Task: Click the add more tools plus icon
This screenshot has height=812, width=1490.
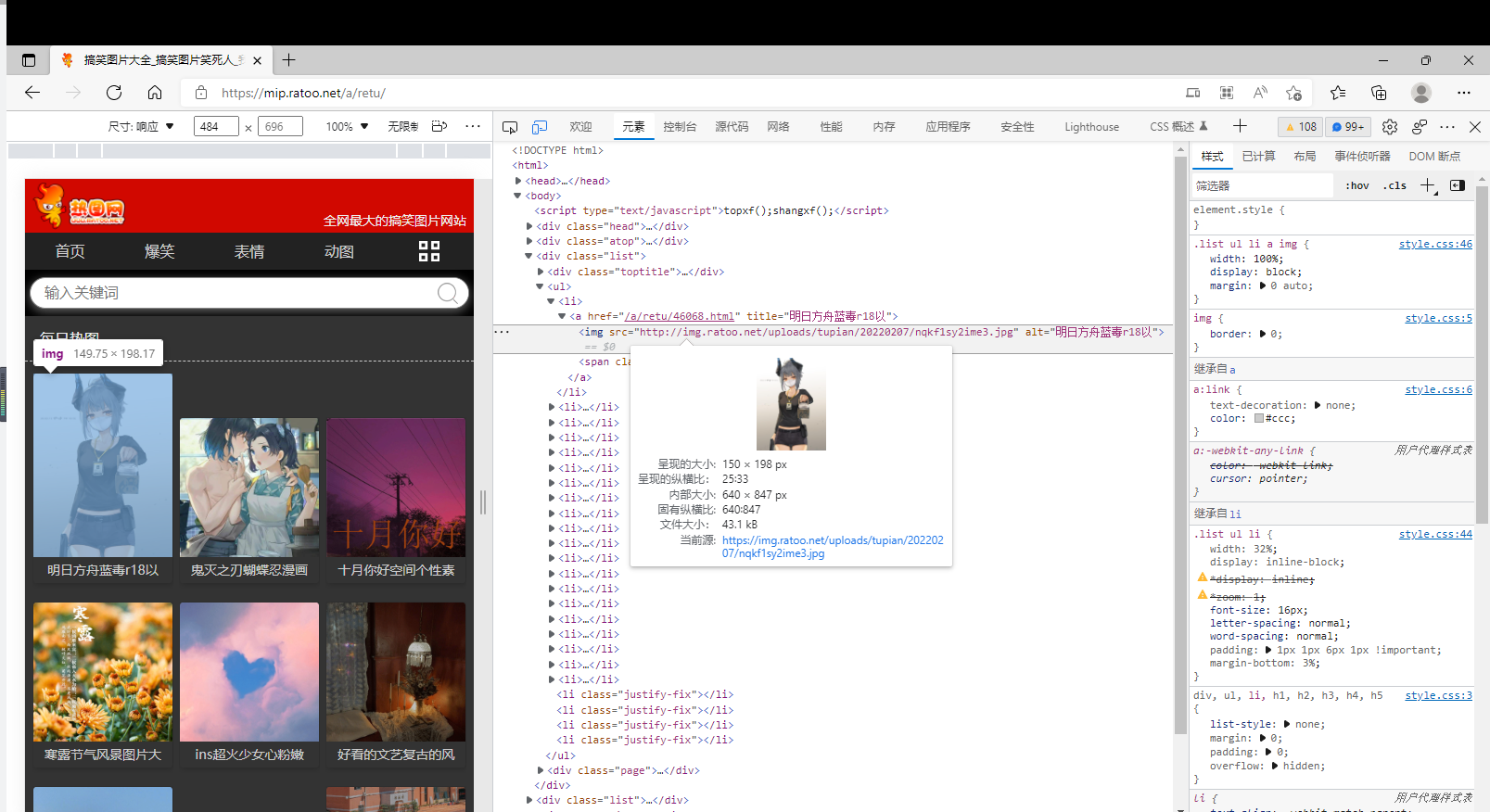Action: tap(1240, 126)
